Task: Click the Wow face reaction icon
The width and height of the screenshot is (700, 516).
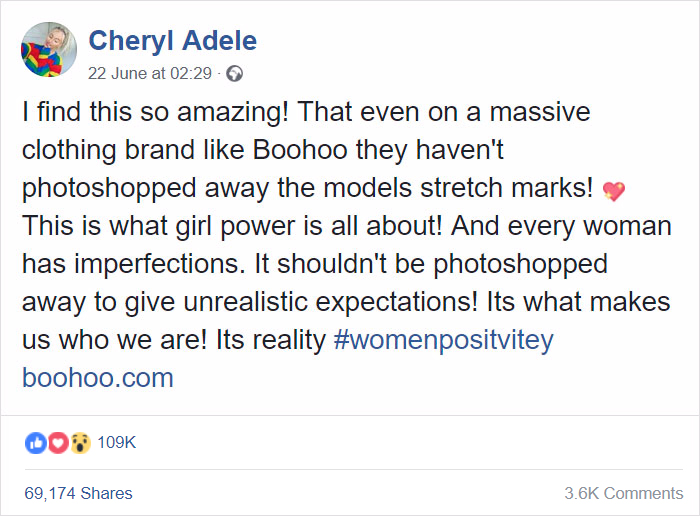Action: 79,442
